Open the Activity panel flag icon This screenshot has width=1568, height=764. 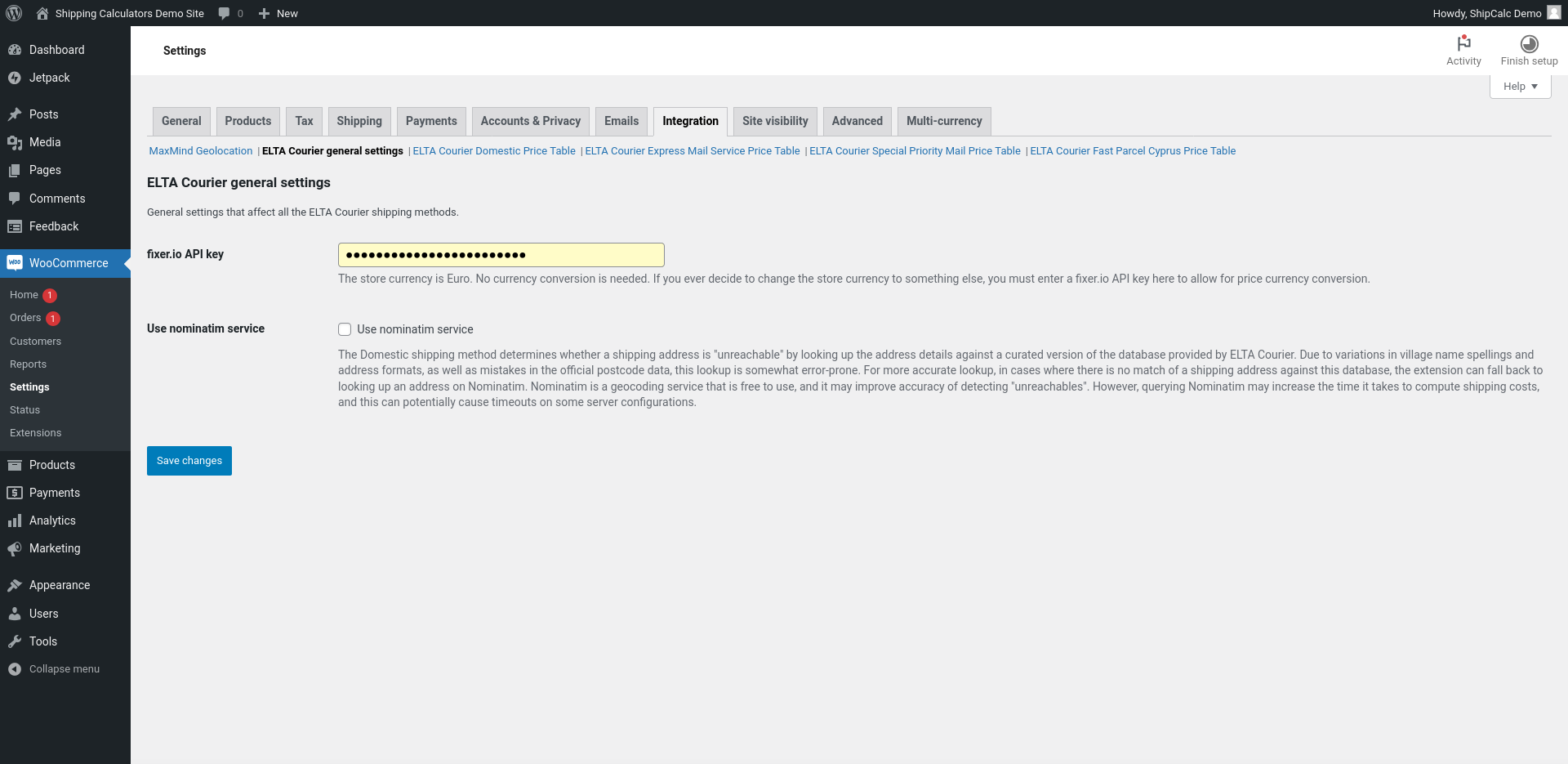(x=1463, y=43)
